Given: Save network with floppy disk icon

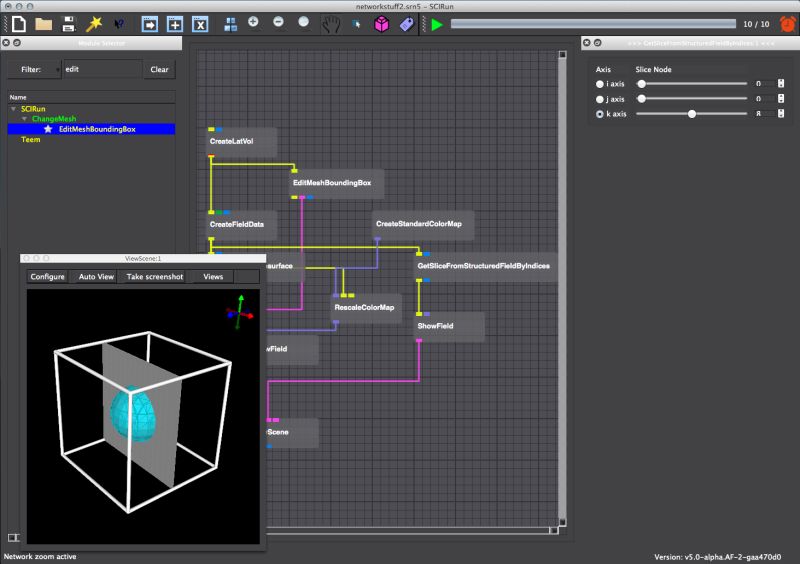Looking at the screenshot, I should (68, 24).
